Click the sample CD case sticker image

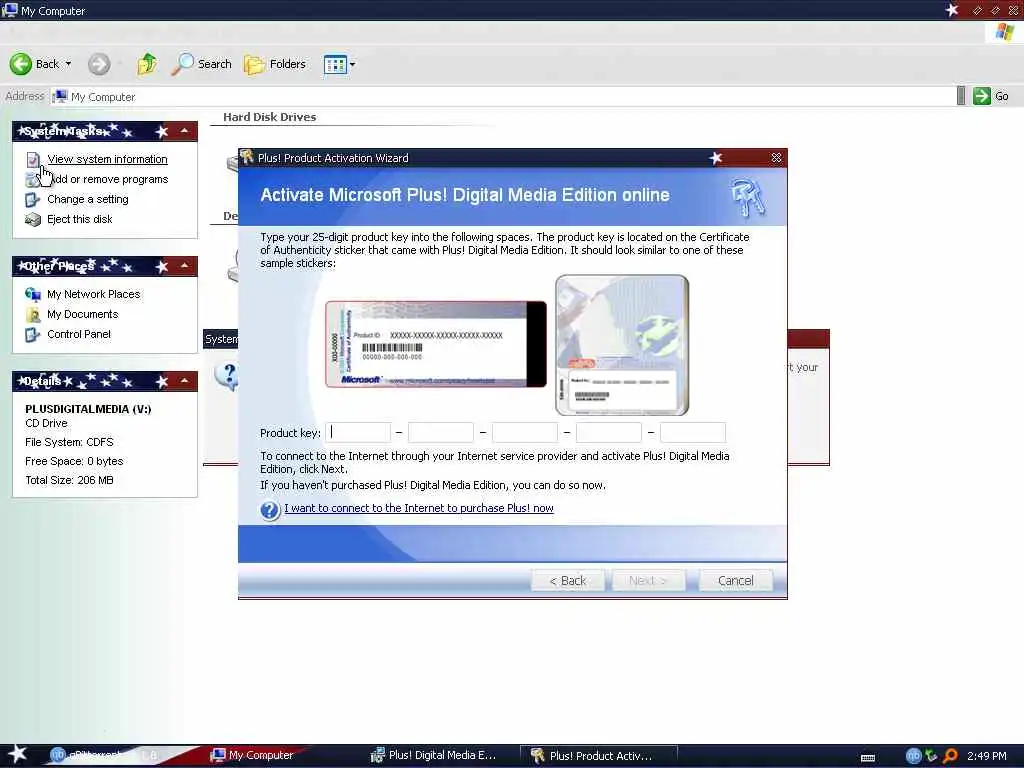(622, 345)
